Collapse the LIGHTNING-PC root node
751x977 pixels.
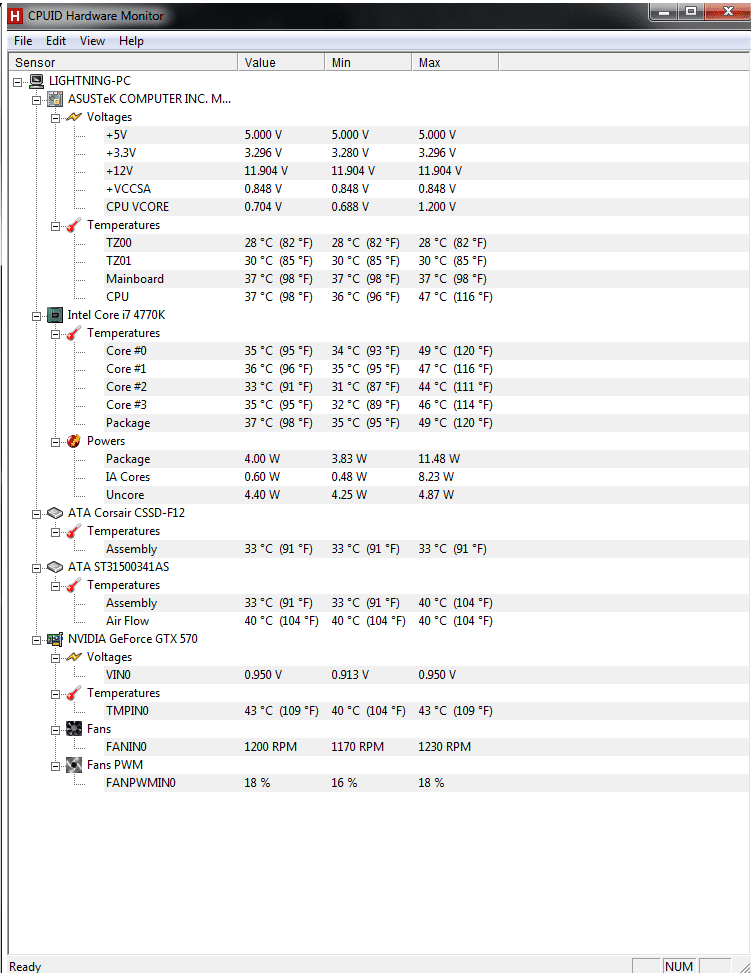(18, 81)
